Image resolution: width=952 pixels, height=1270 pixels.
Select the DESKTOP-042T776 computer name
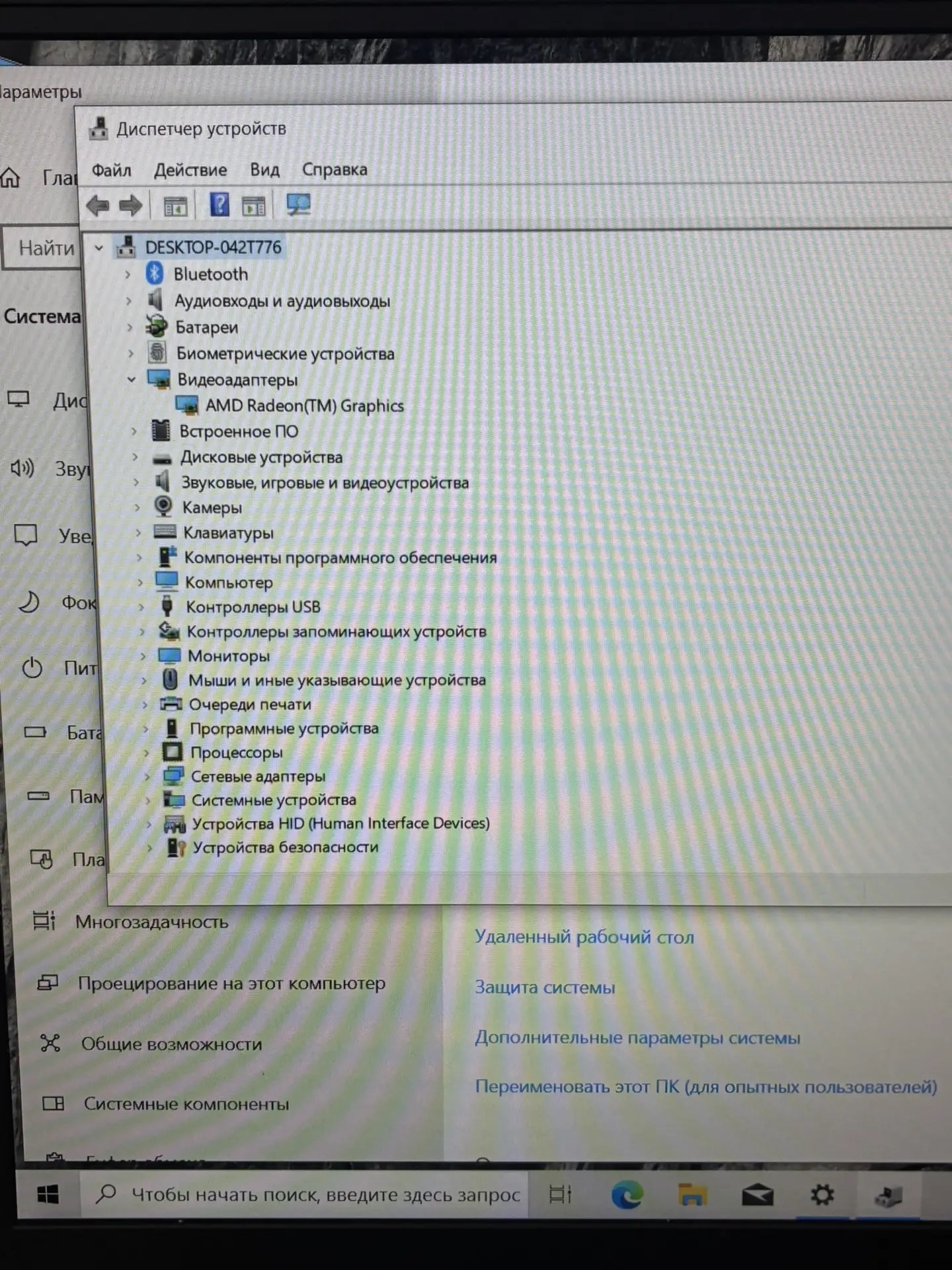[x=213, y=247]
